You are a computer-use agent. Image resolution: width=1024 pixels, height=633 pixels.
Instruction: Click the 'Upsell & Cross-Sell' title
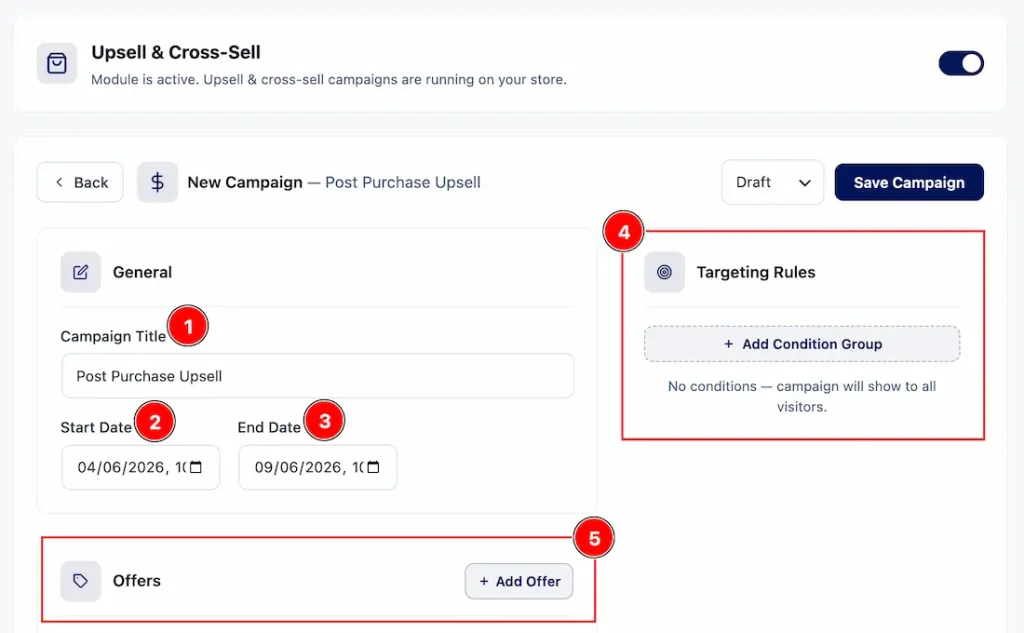(176, 52)
